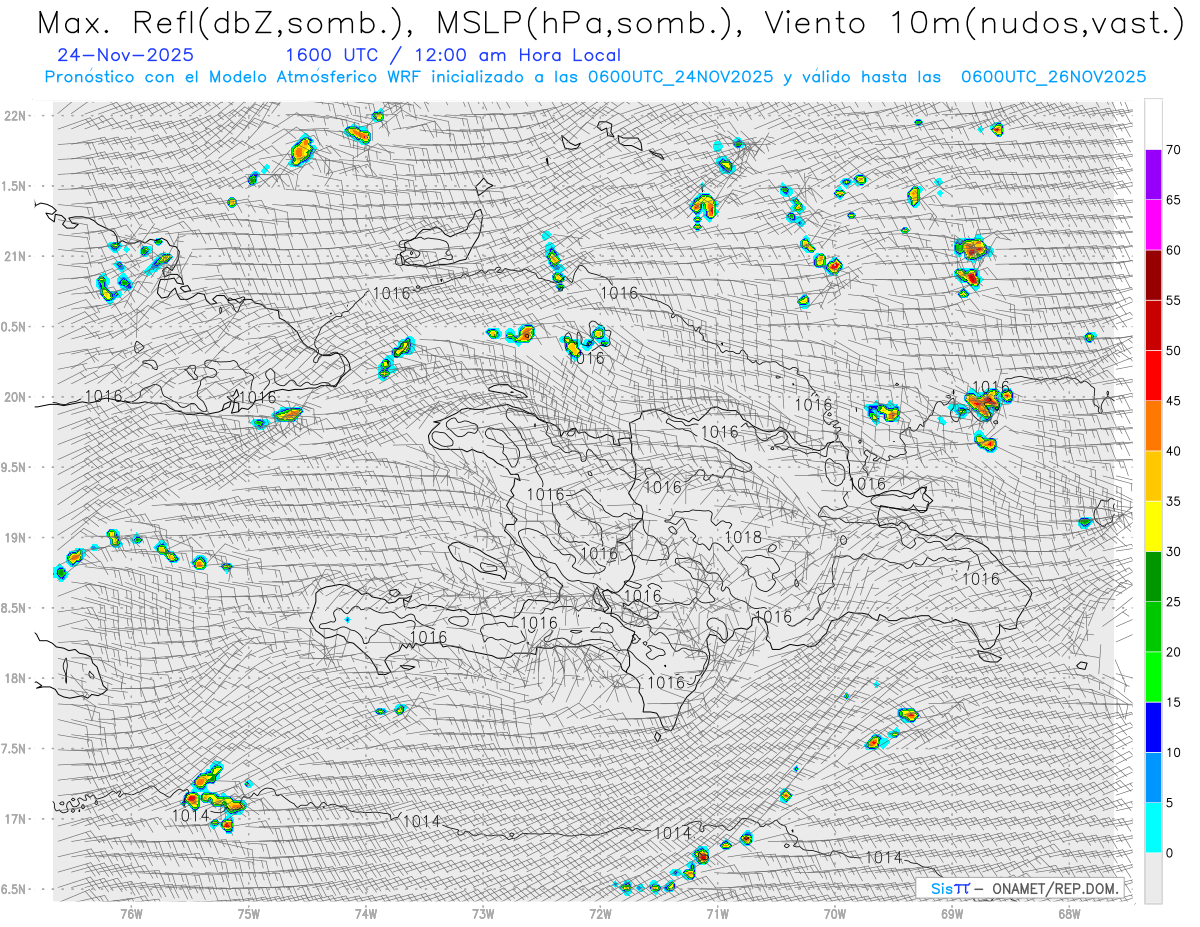The height and width of the screenshot is (927, 1200).
Task: Click the light blue 5-10 dBZ colorbar segment
Action: (1153, 777)
